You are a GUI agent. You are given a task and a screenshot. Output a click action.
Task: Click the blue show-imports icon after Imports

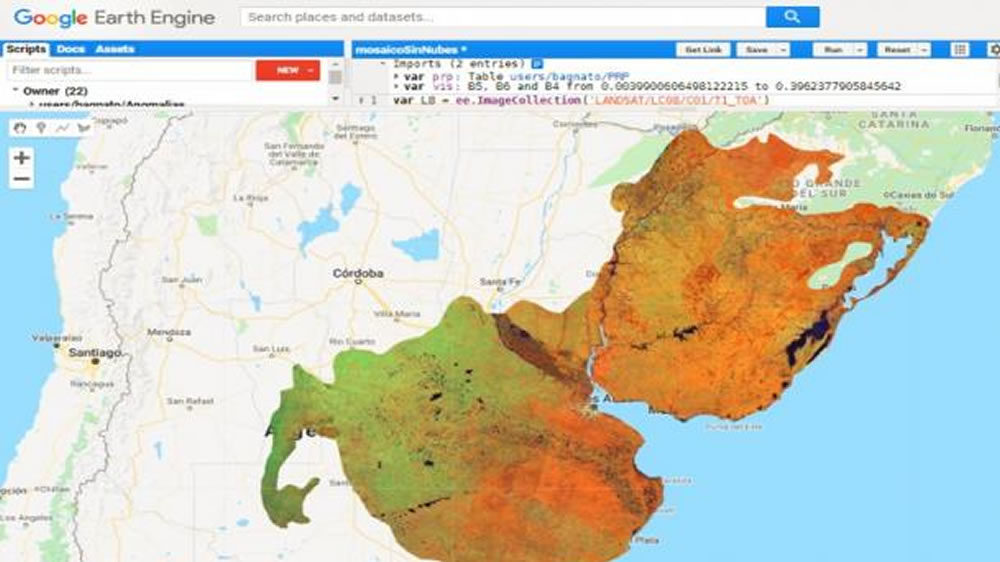537,64
